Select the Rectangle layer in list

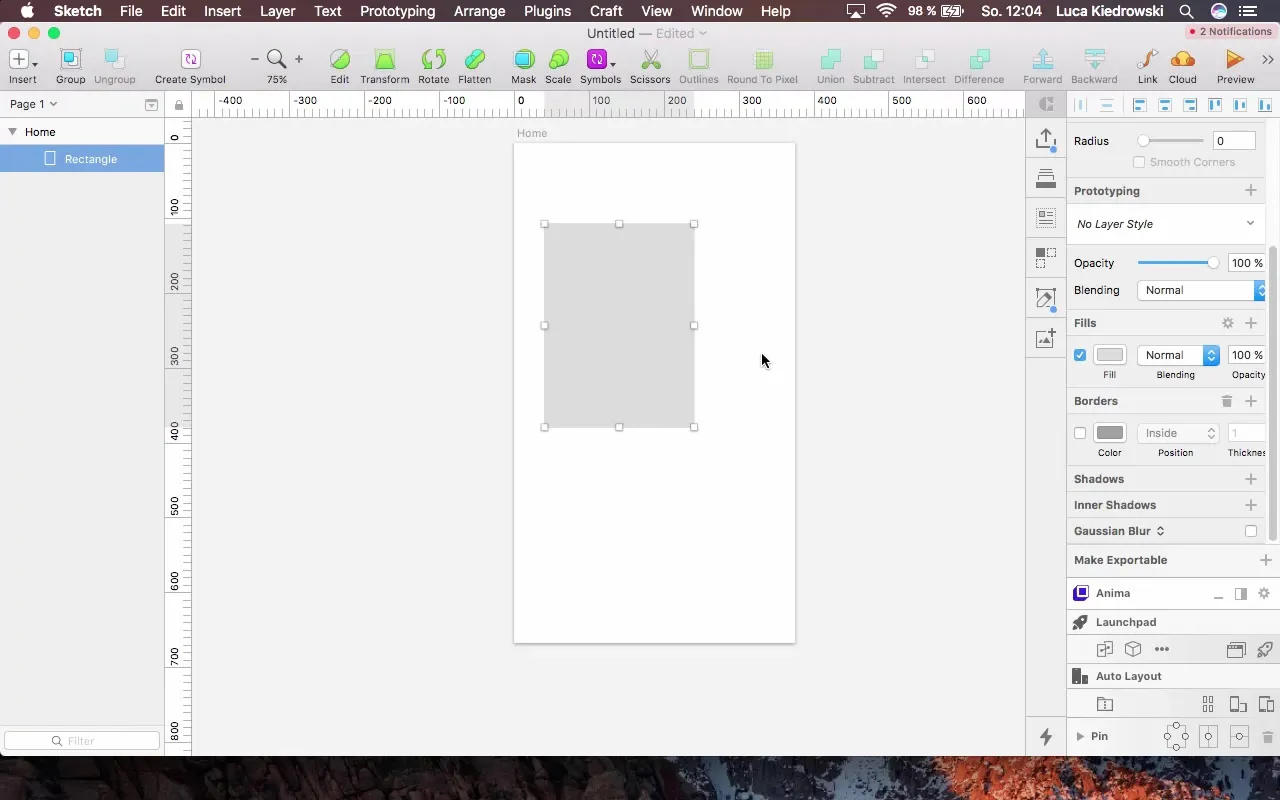(82, 159)
